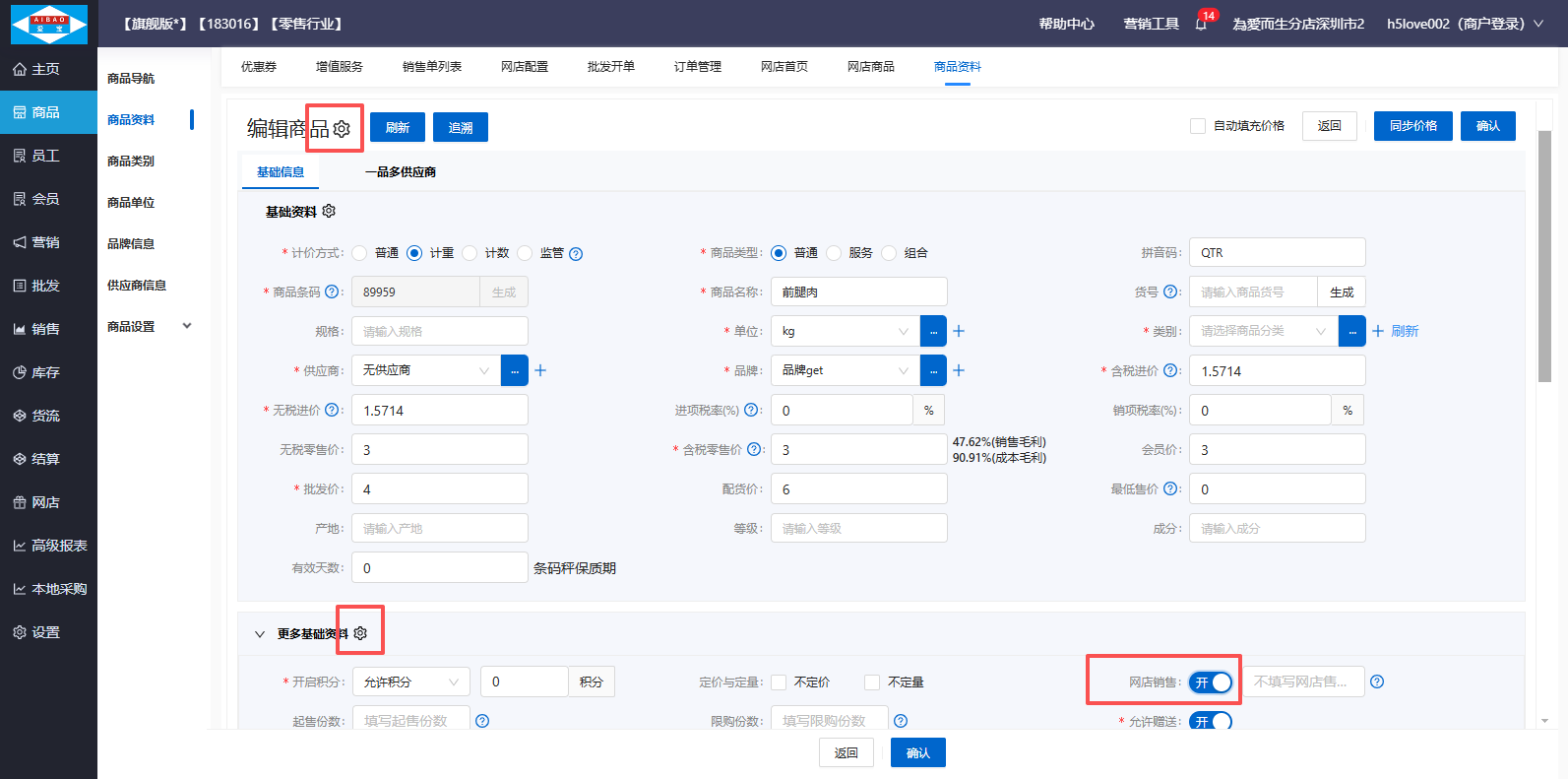Click the blue 追溯 button
This screenshot has height=779, width=1568.
(460, 128)
